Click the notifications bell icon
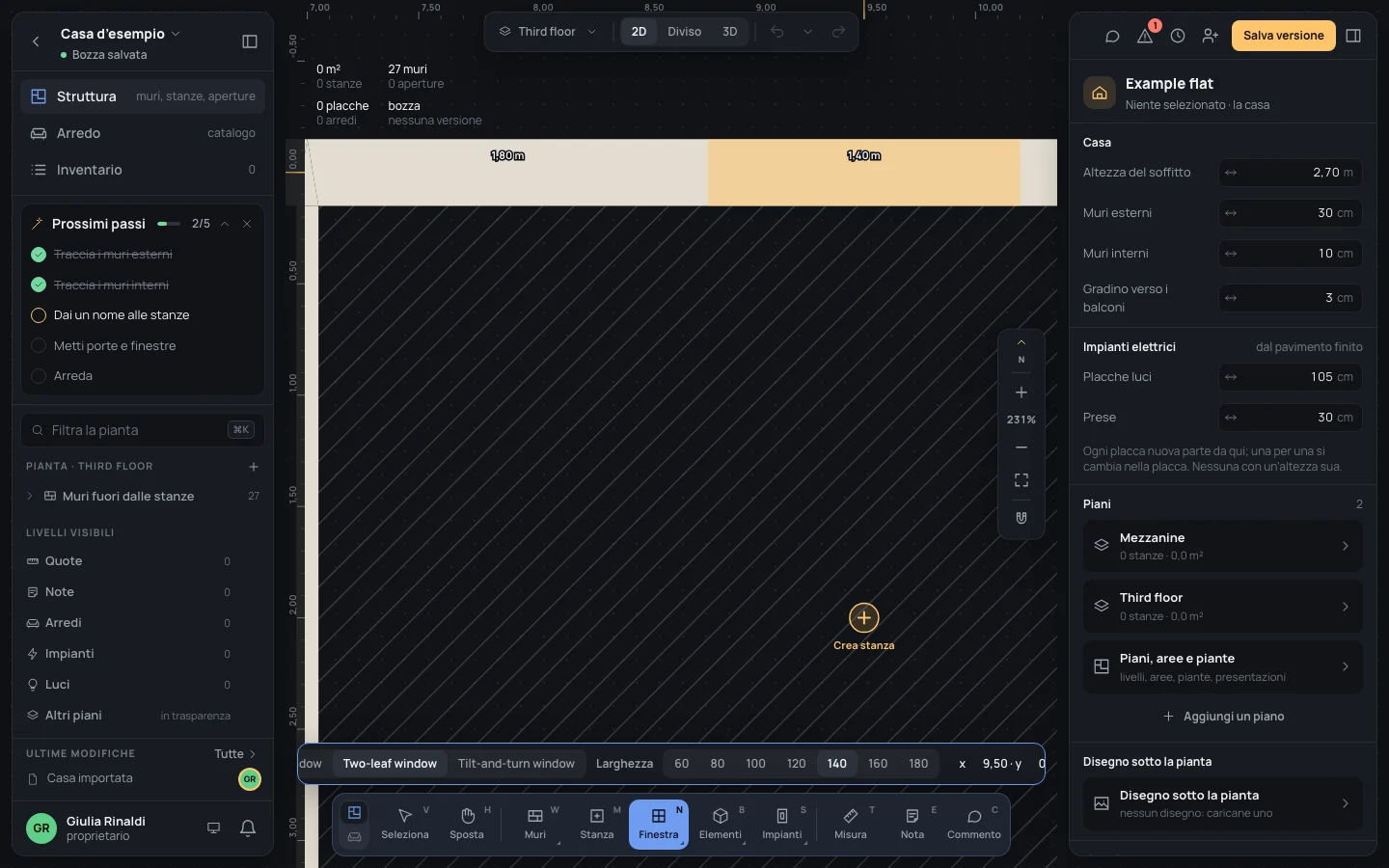 pos(248,827)
